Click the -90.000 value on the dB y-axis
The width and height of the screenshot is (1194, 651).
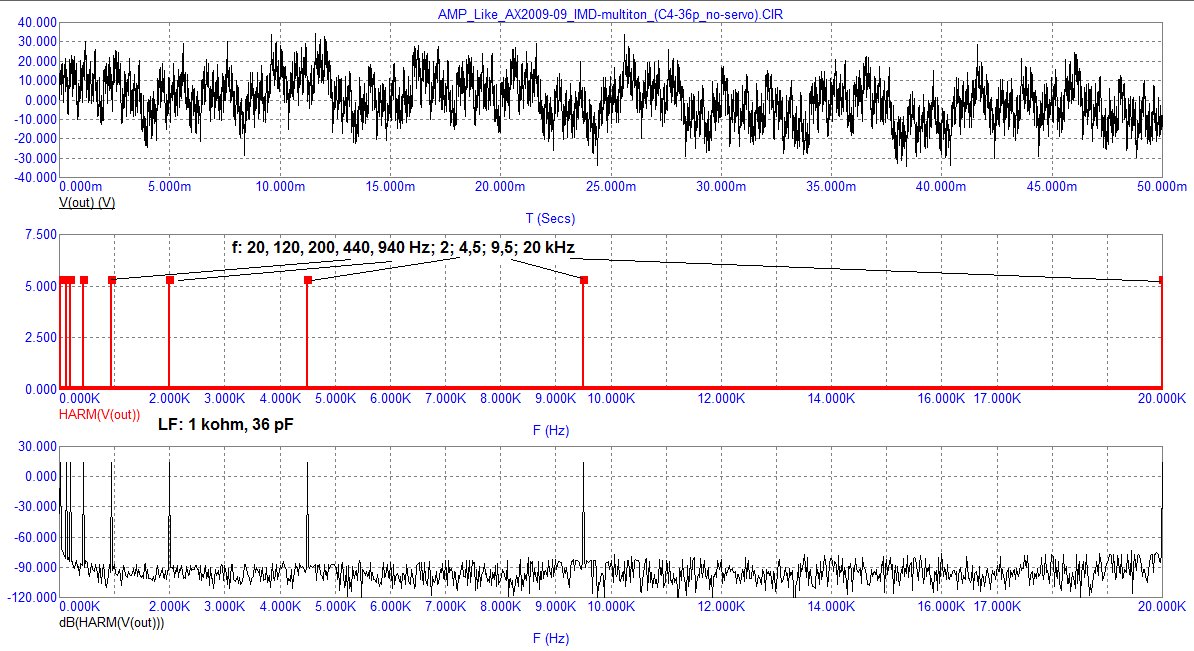[x=34, y=567]
